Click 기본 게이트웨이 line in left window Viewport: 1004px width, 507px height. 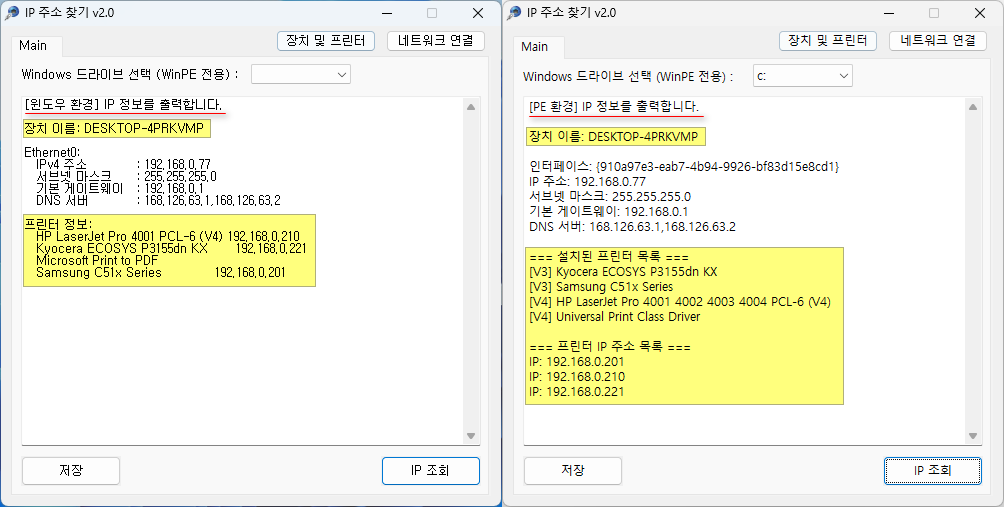pos(120,188)
